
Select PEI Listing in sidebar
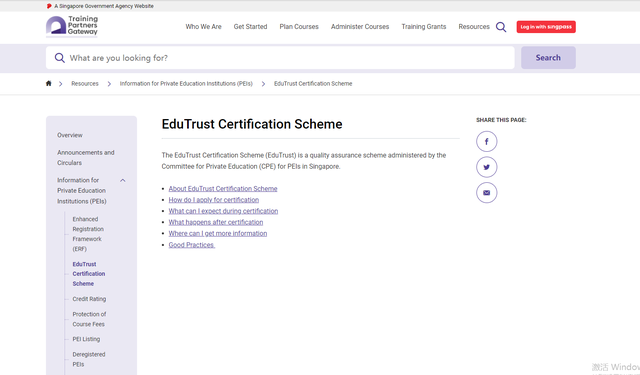click(86, 339)
